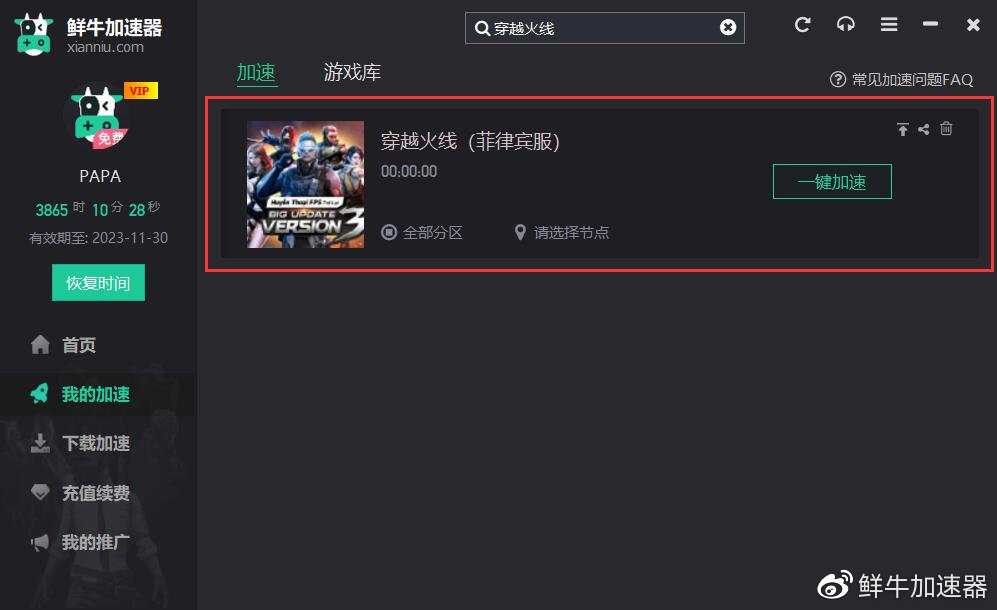Open the customer service headset icon
Viewport: 997px width, 610px height.
pyautogui.click(x=845, y=25)
